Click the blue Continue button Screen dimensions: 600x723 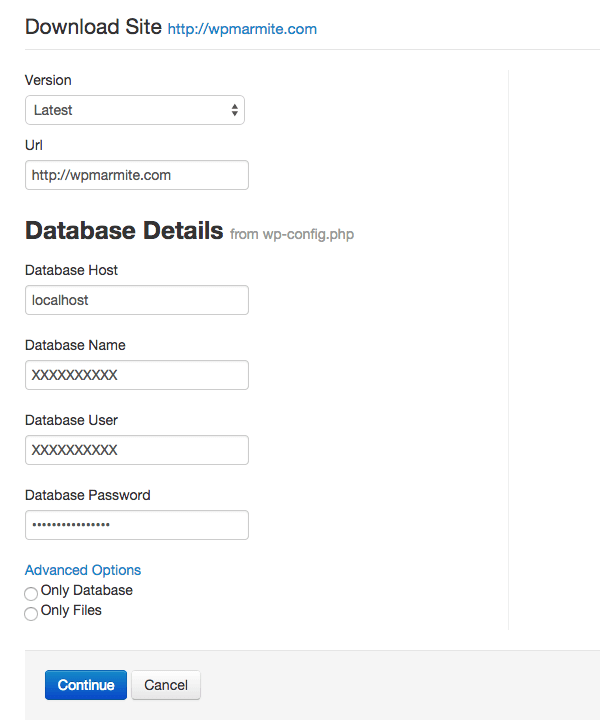click(86, 685)
